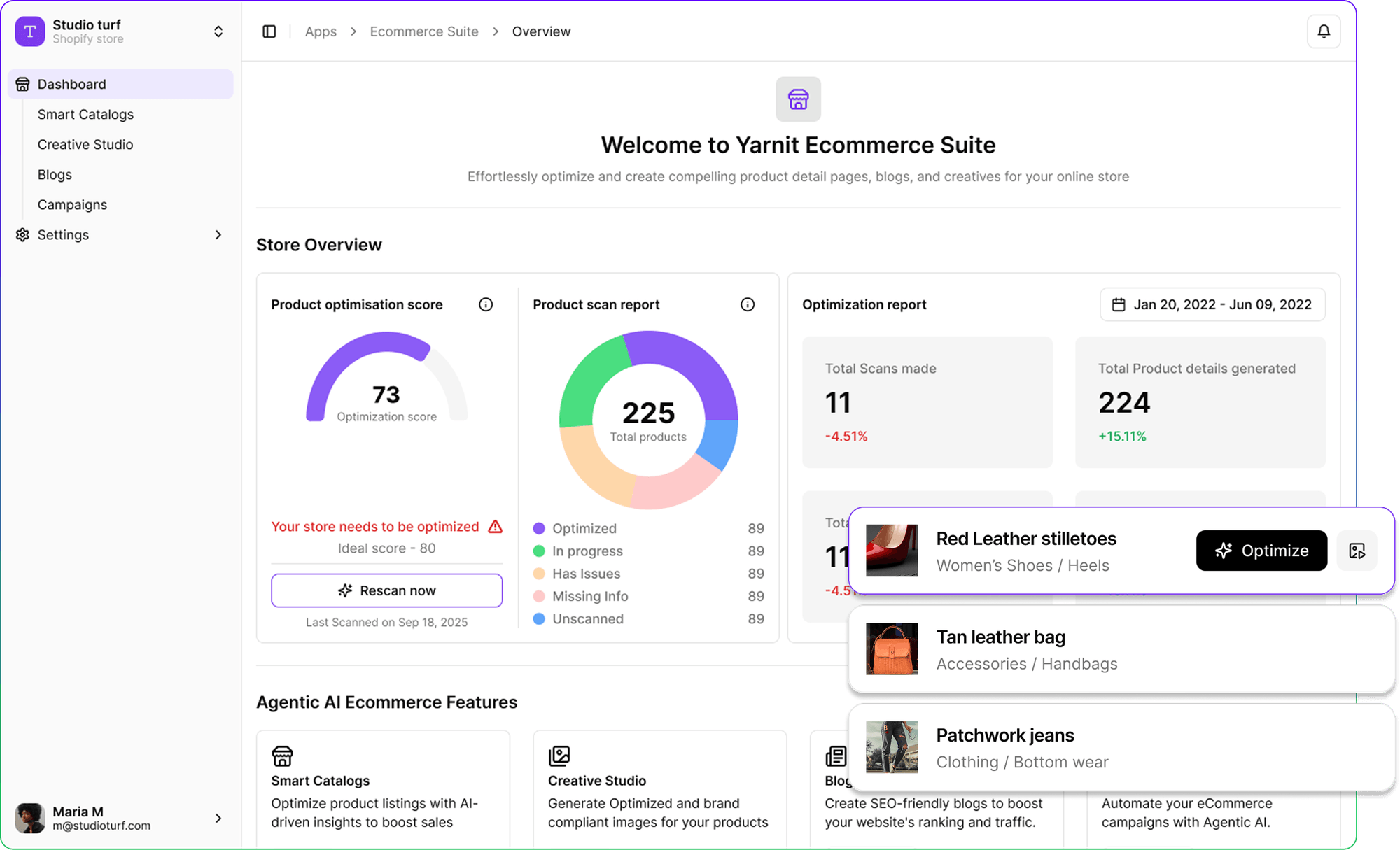Optimize the Red Leather stilletoes product
The height and width of the screenshot is (850, 1400).
[x=1261, y=551]
